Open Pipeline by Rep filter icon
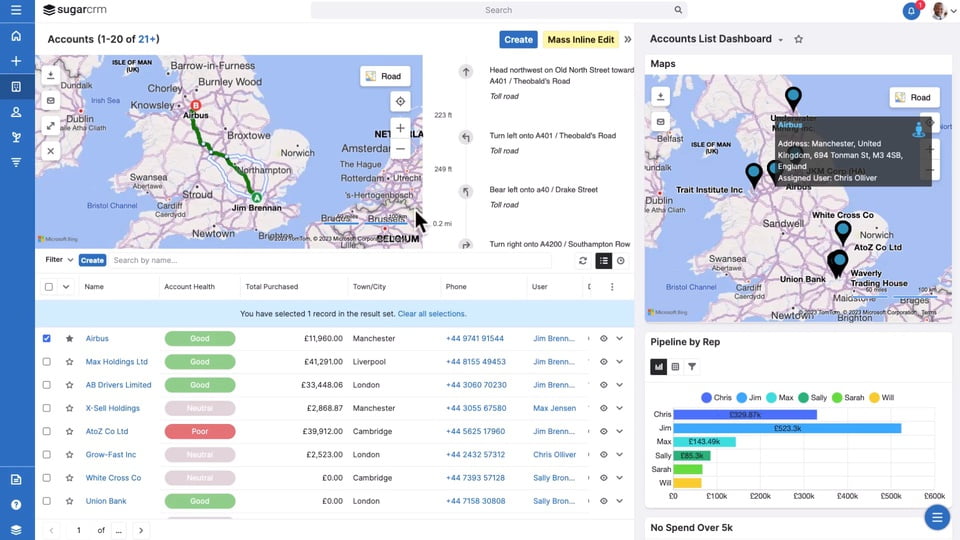This screenshot has width=960, height=540. (692, 367)
